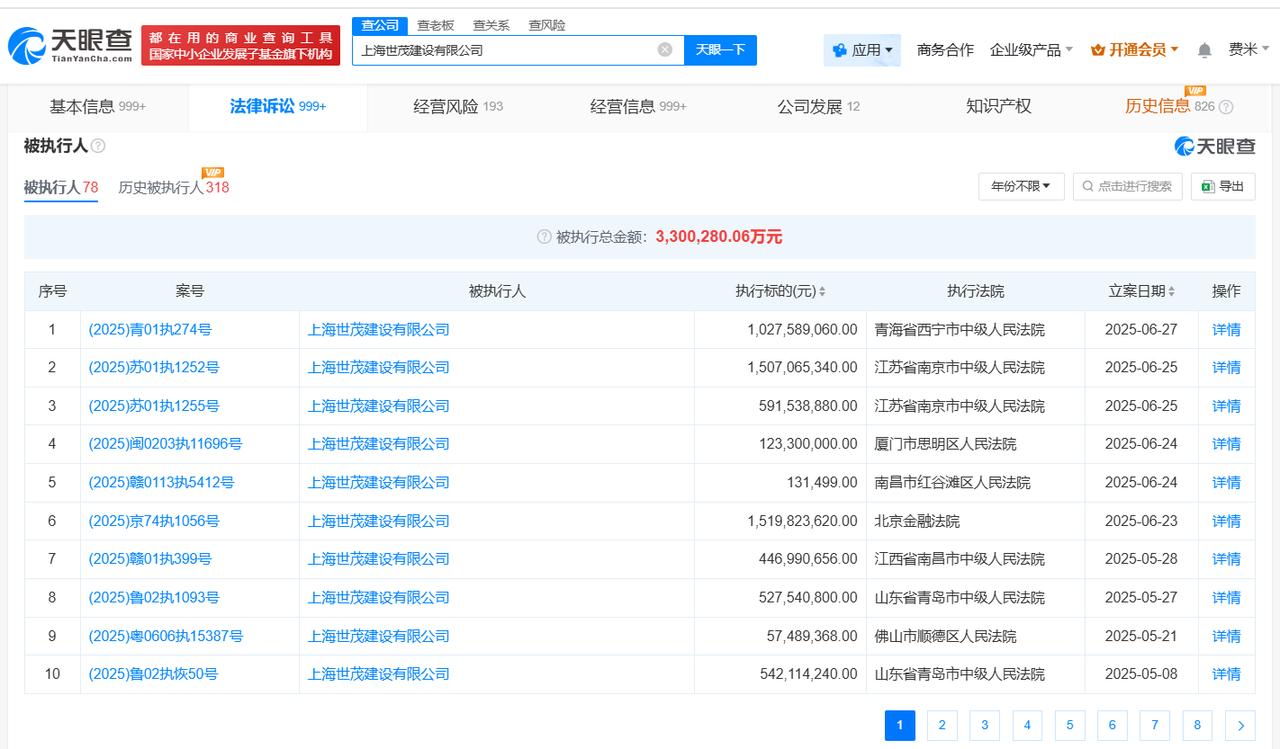Open the 费米 user account dropdown
1280x749 pixels.
coord(1249,50)
